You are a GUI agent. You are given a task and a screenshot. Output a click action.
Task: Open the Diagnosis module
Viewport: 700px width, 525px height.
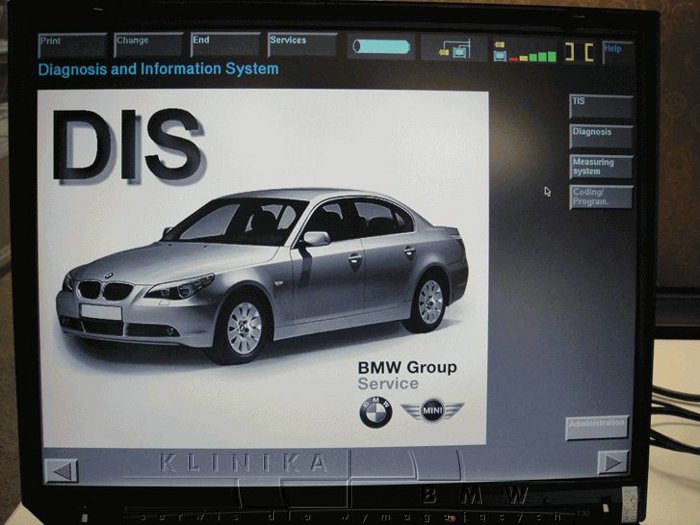pyautogui.click(x=601, y=136)
